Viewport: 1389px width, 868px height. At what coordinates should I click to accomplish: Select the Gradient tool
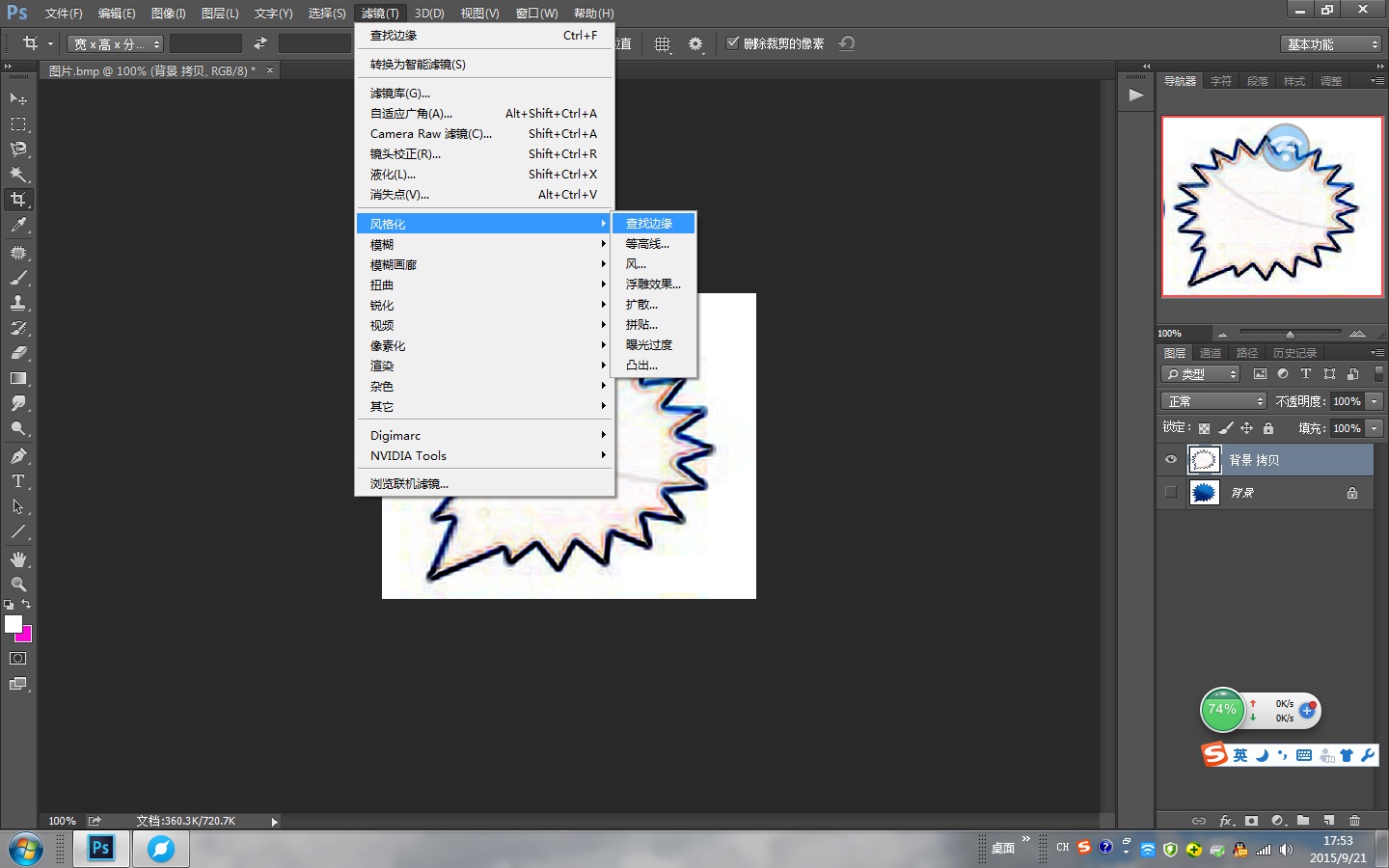point(18,378)
